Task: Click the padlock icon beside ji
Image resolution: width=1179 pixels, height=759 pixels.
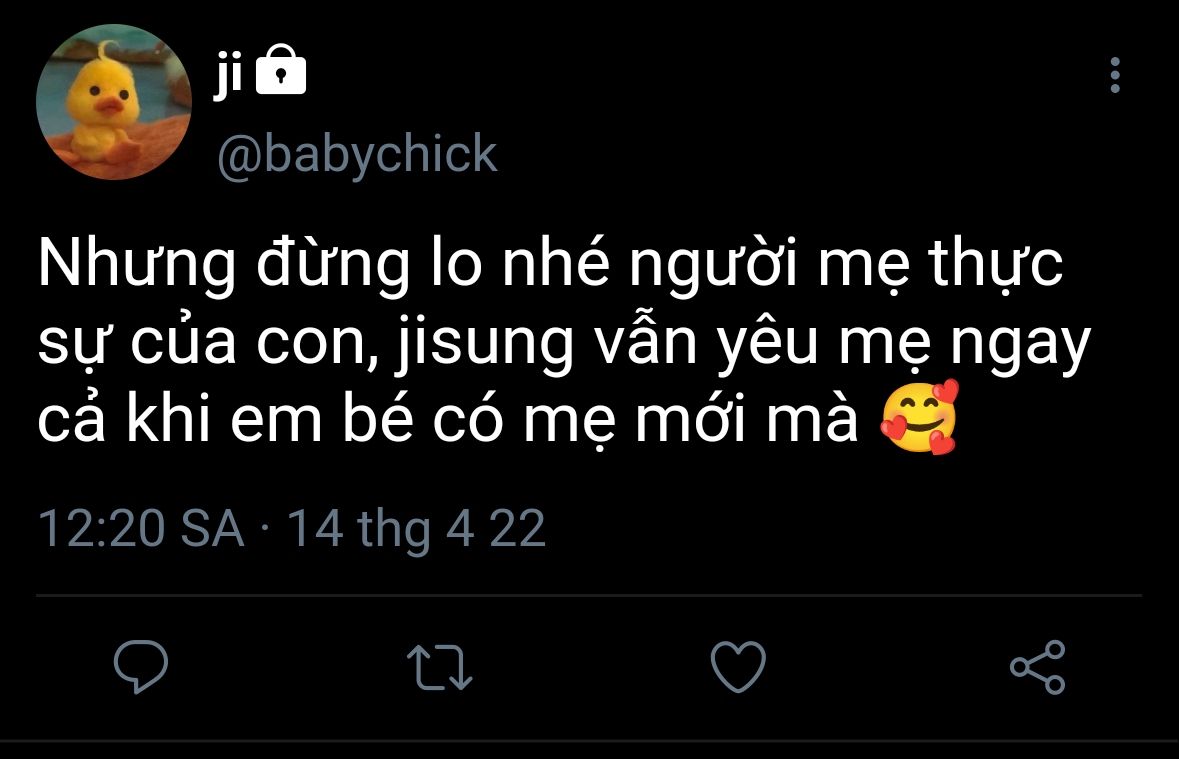Action: pos(280,70)
